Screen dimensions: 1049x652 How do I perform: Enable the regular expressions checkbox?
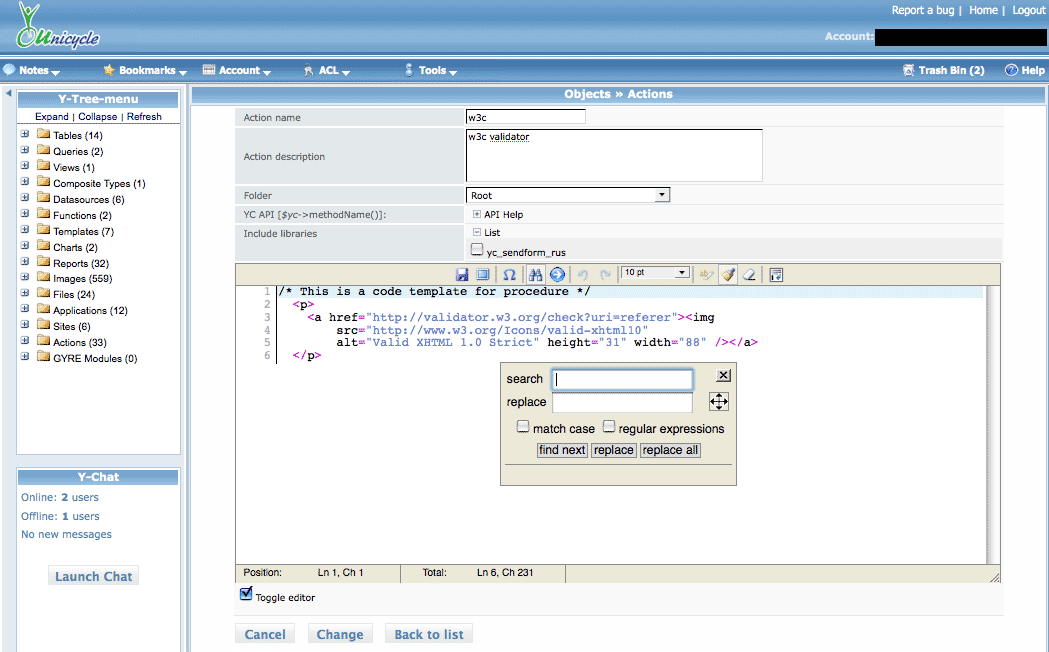point(609,427)
